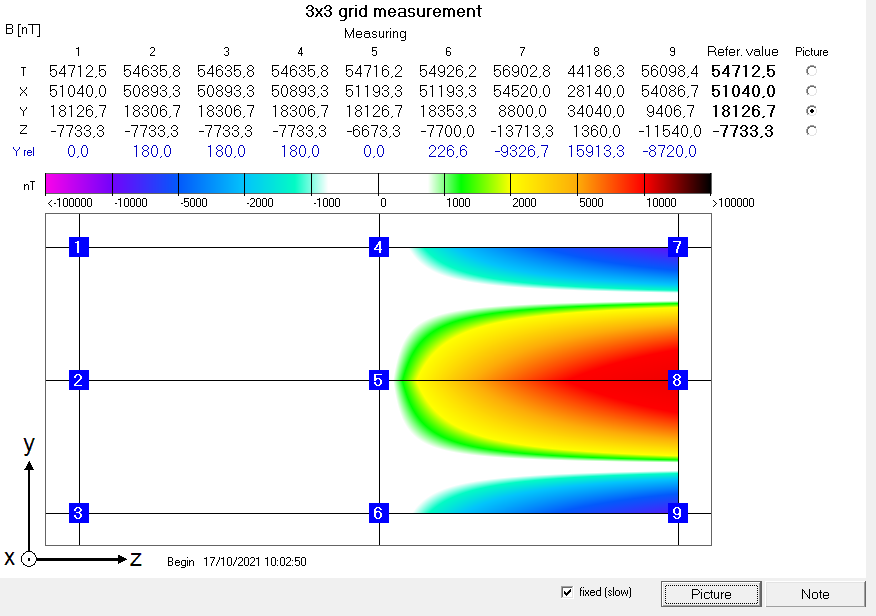Click the Picture column header label
876x616 pixels.
pos(811,52)
